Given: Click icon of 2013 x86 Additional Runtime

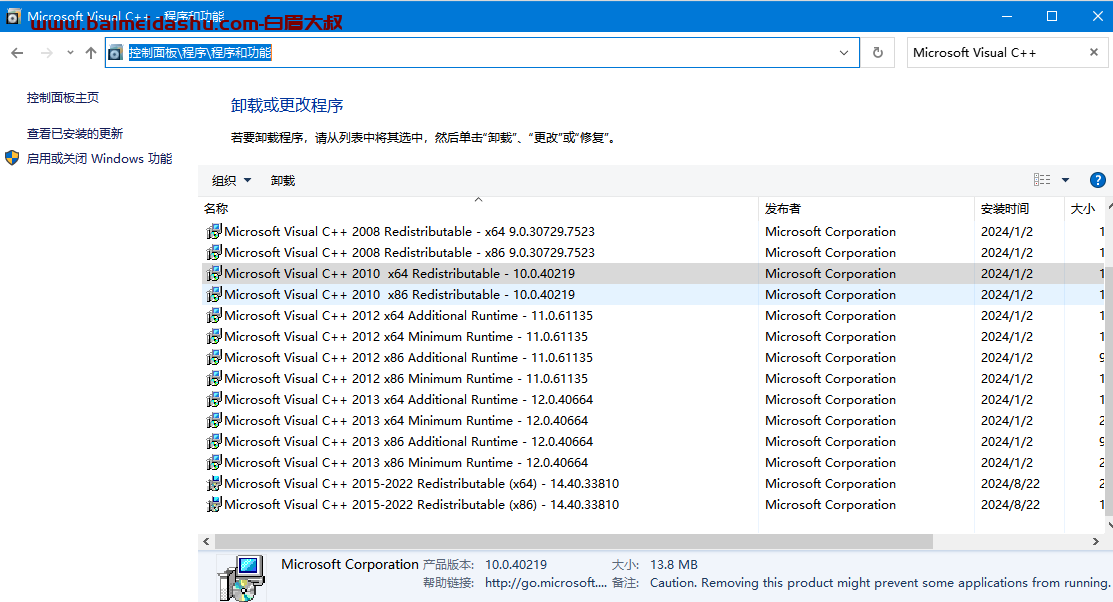Looking at the screenshot, I should [x=214, y=442].
